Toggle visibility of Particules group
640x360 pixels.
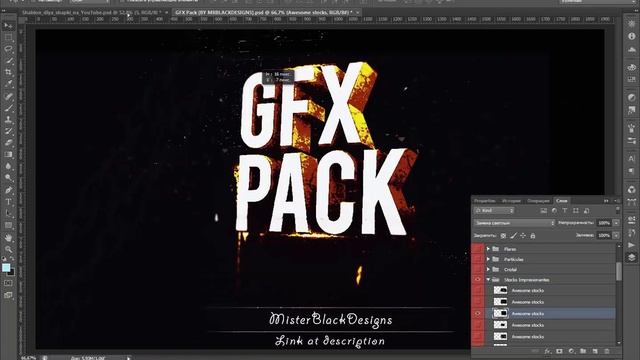pos(478,259)
